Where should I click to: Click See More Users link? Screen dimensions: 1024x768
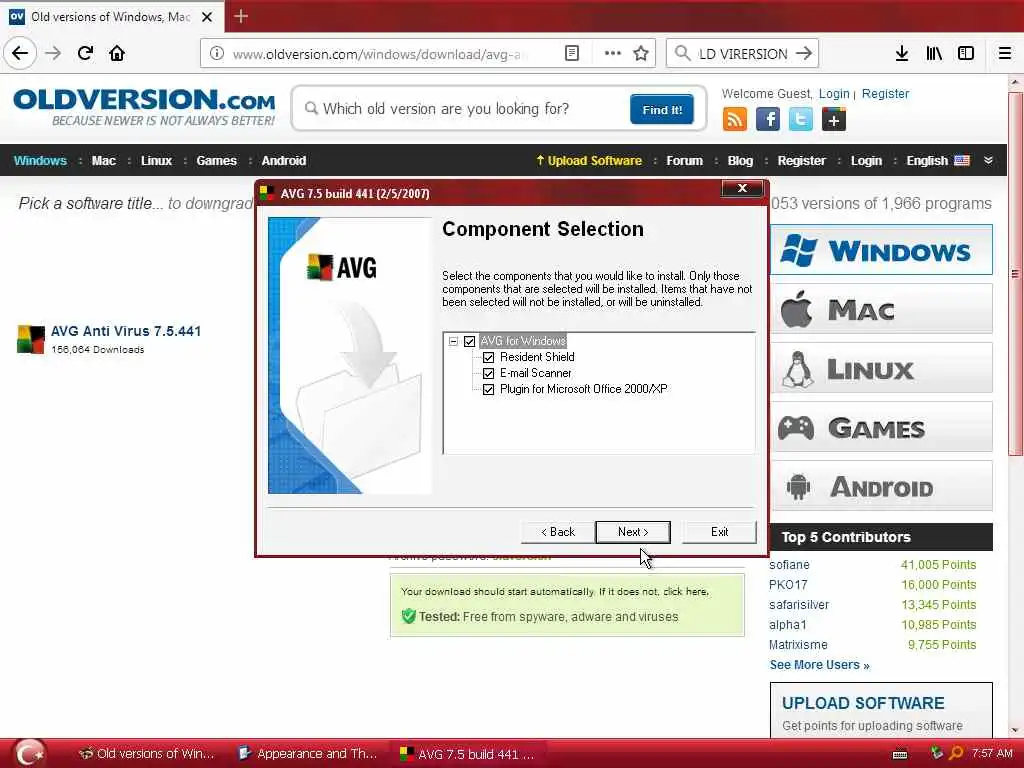(820, 665)
